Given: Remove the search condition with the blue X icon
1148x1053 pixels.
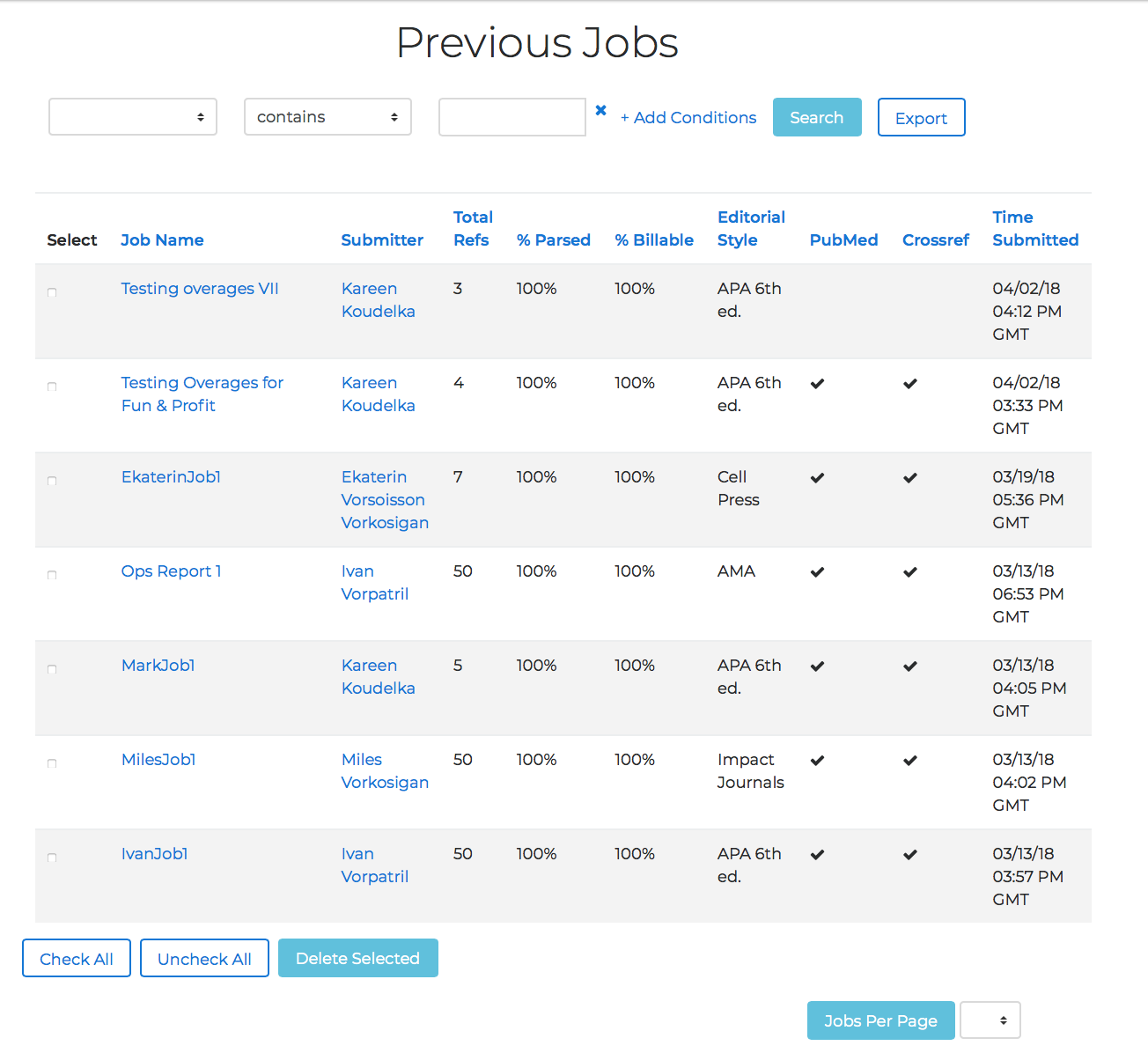Looking at the screenshot, I should 600,110.
